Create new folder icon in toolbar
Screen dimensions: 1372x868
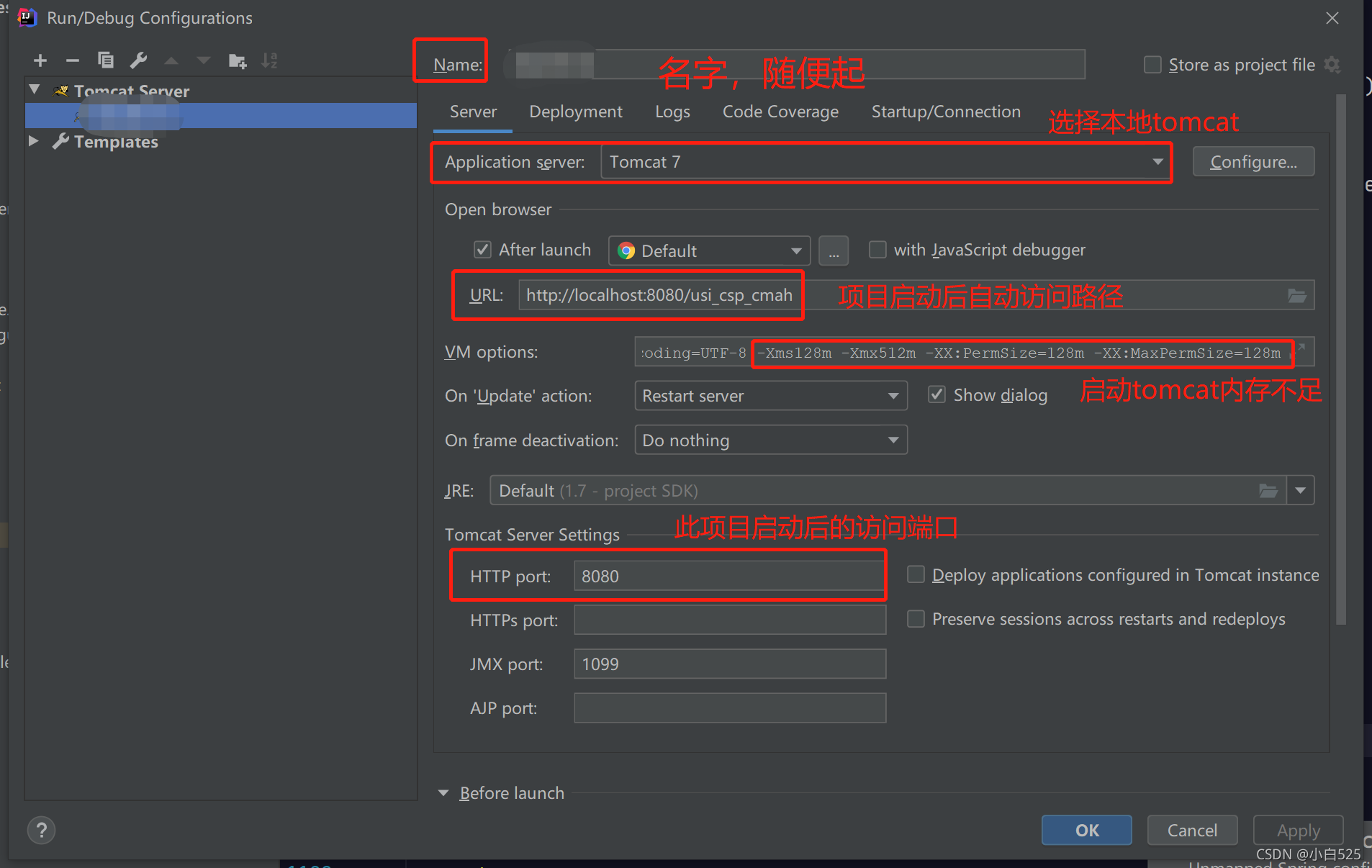tap(237, 61)
